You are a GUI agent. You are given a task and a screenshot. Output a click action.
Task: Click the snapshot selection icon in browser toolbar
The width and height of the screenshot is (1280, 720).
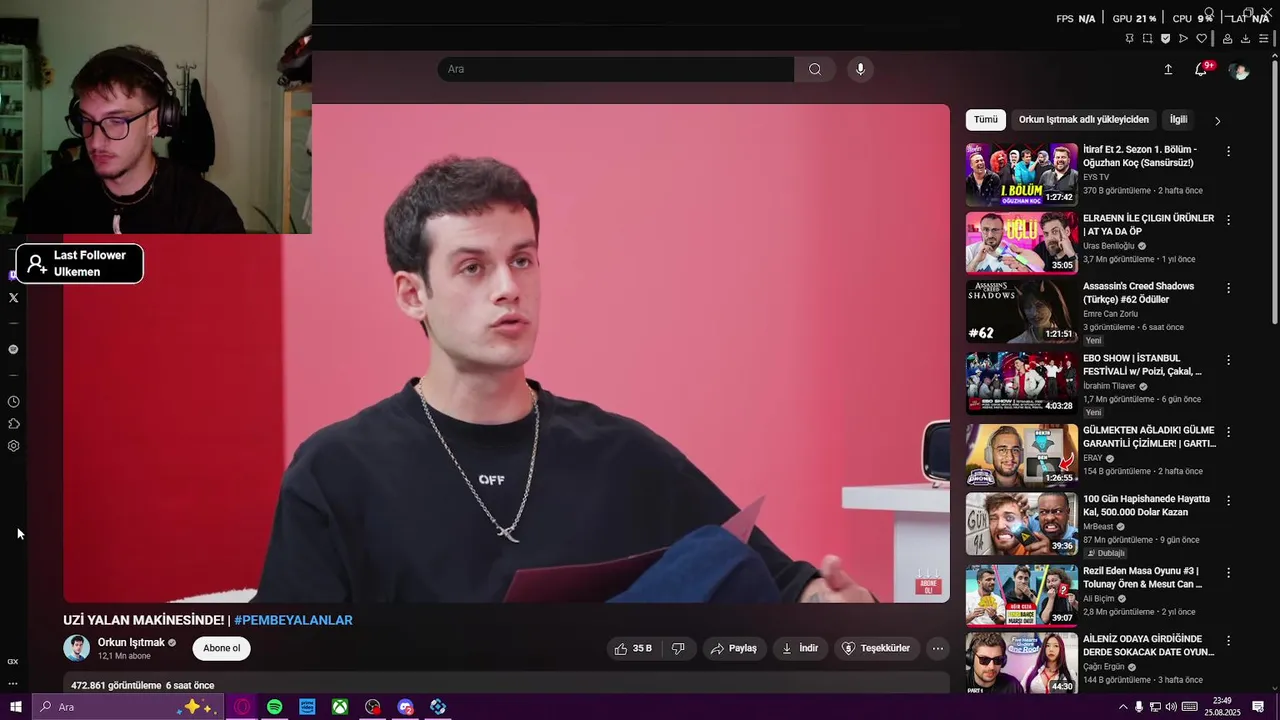pos(1147,39)
